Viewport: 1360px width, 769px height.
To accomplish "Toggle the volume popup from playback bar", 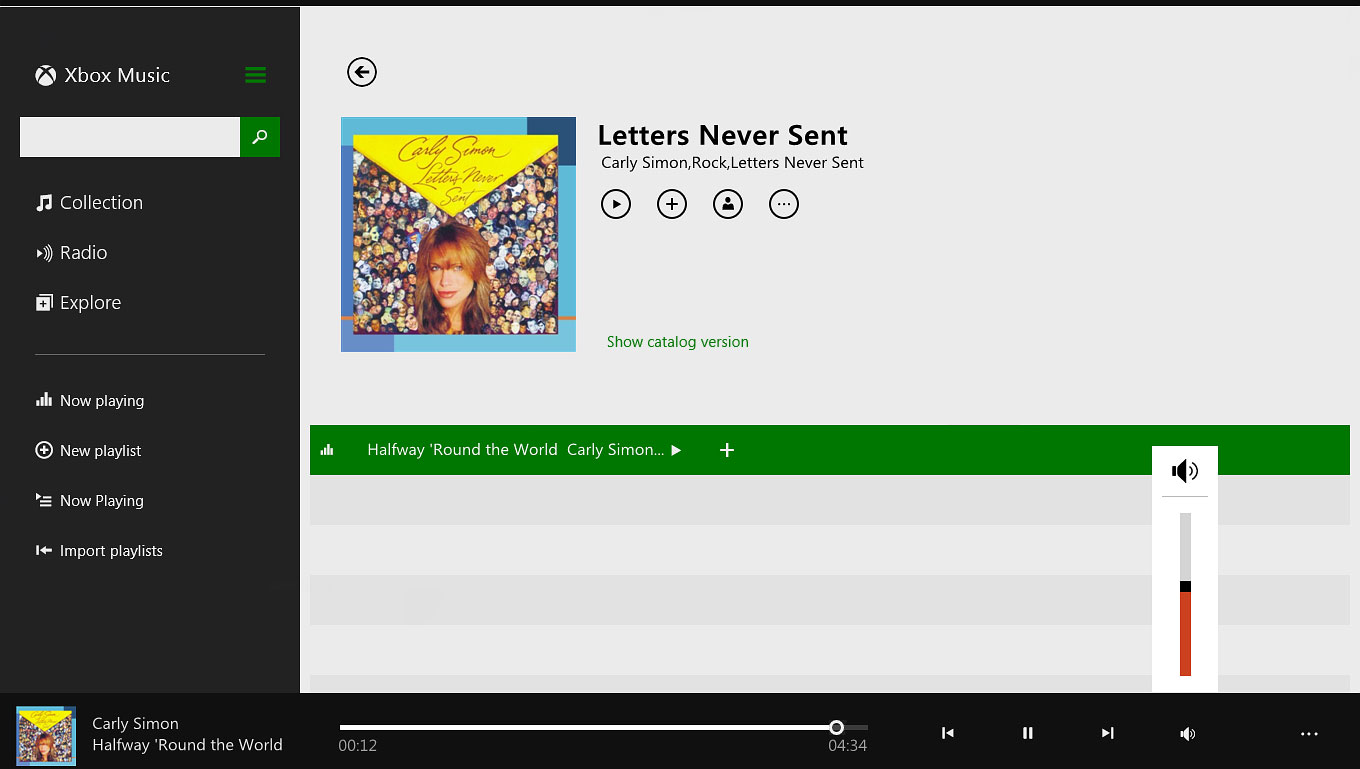I will [x=1187, y=734].
